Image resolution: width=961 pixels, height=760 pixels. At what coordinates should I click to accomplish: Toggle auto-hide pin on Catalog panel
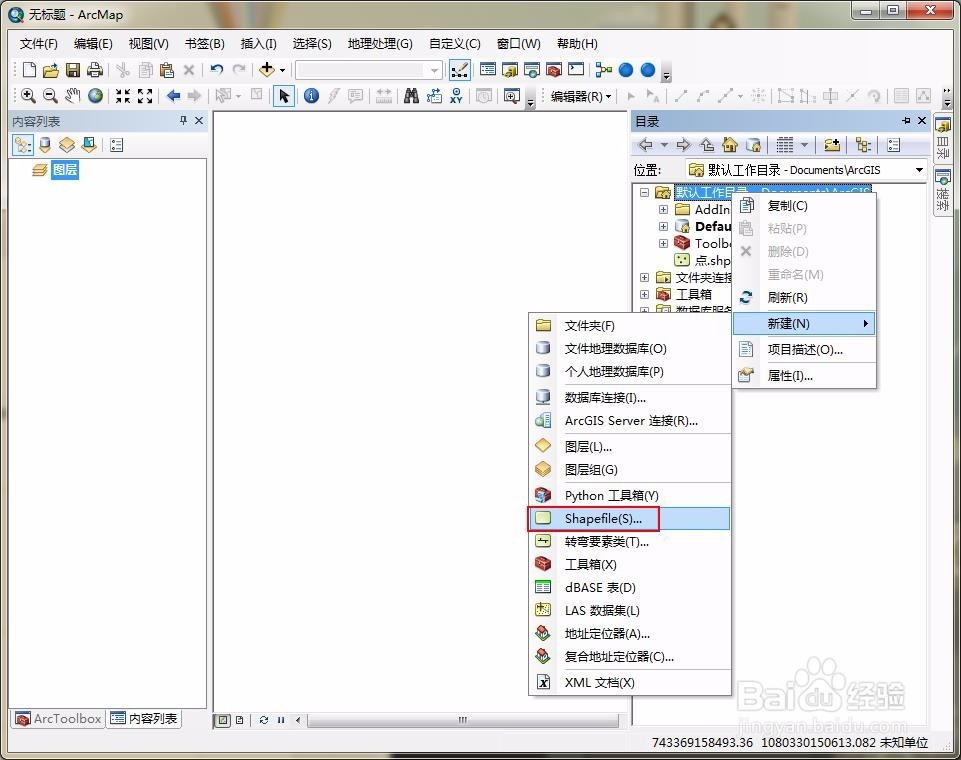pos(906,121)
